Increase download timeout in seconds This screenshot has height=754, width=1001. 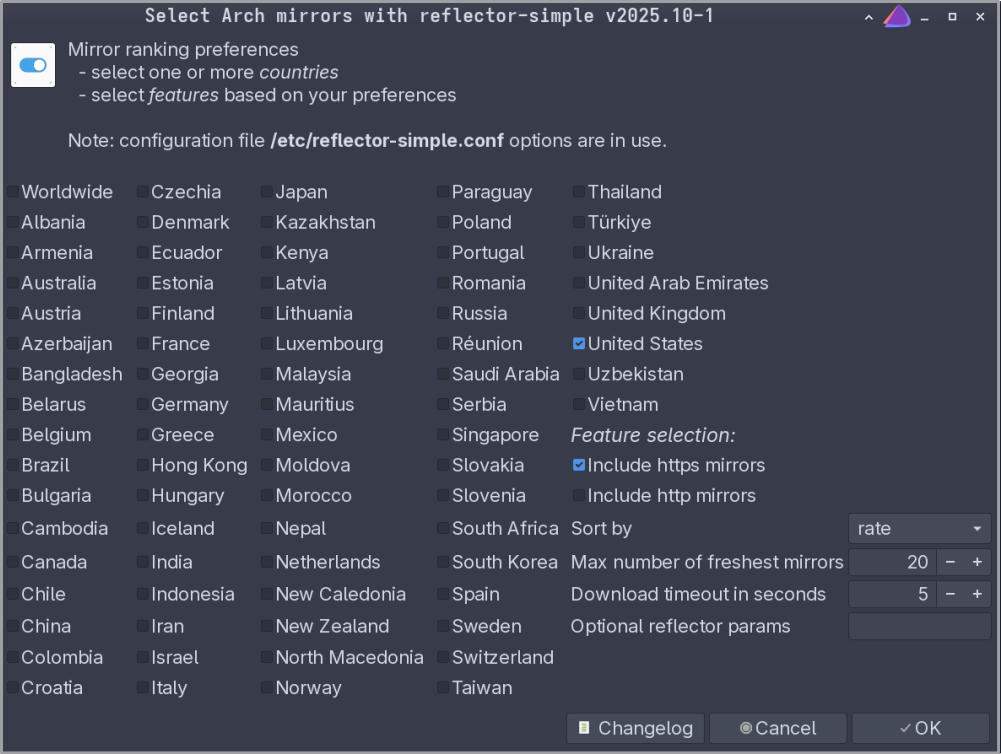point(977,594)
